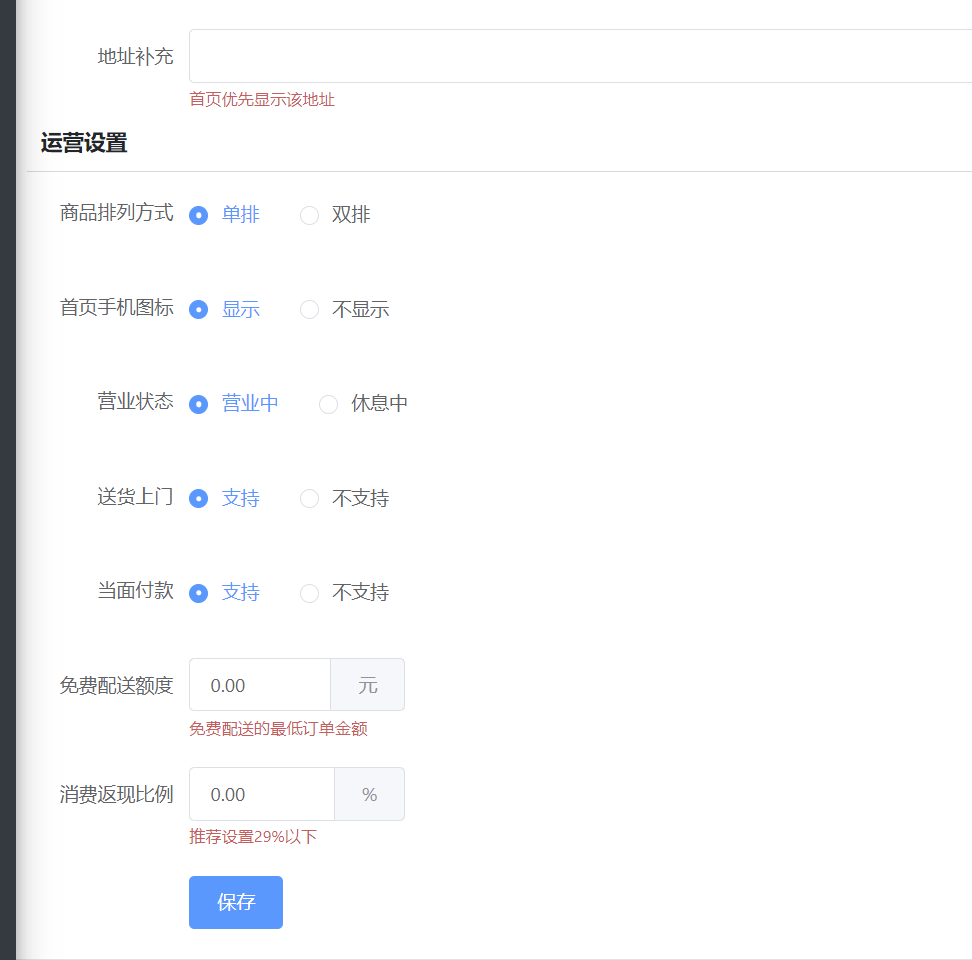Click the 推荐设置29%以下 hint text
Screen dimensions: 972x960
coord(253,837)
